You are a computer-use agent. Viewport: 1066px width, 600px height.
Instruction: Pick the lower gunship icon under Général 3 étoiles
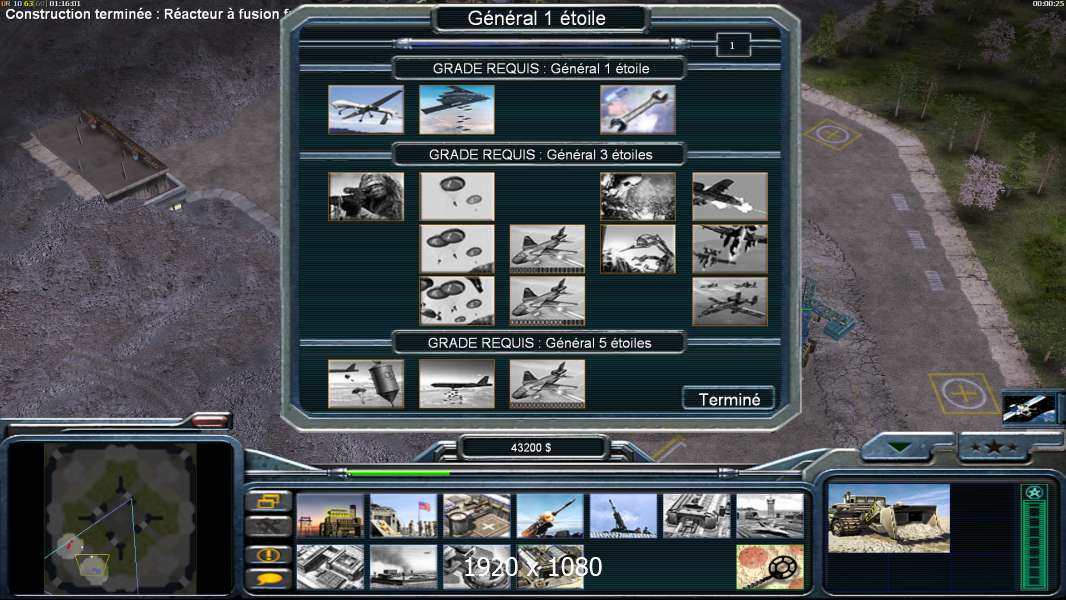pyautogui.click(x=547, y=301)
